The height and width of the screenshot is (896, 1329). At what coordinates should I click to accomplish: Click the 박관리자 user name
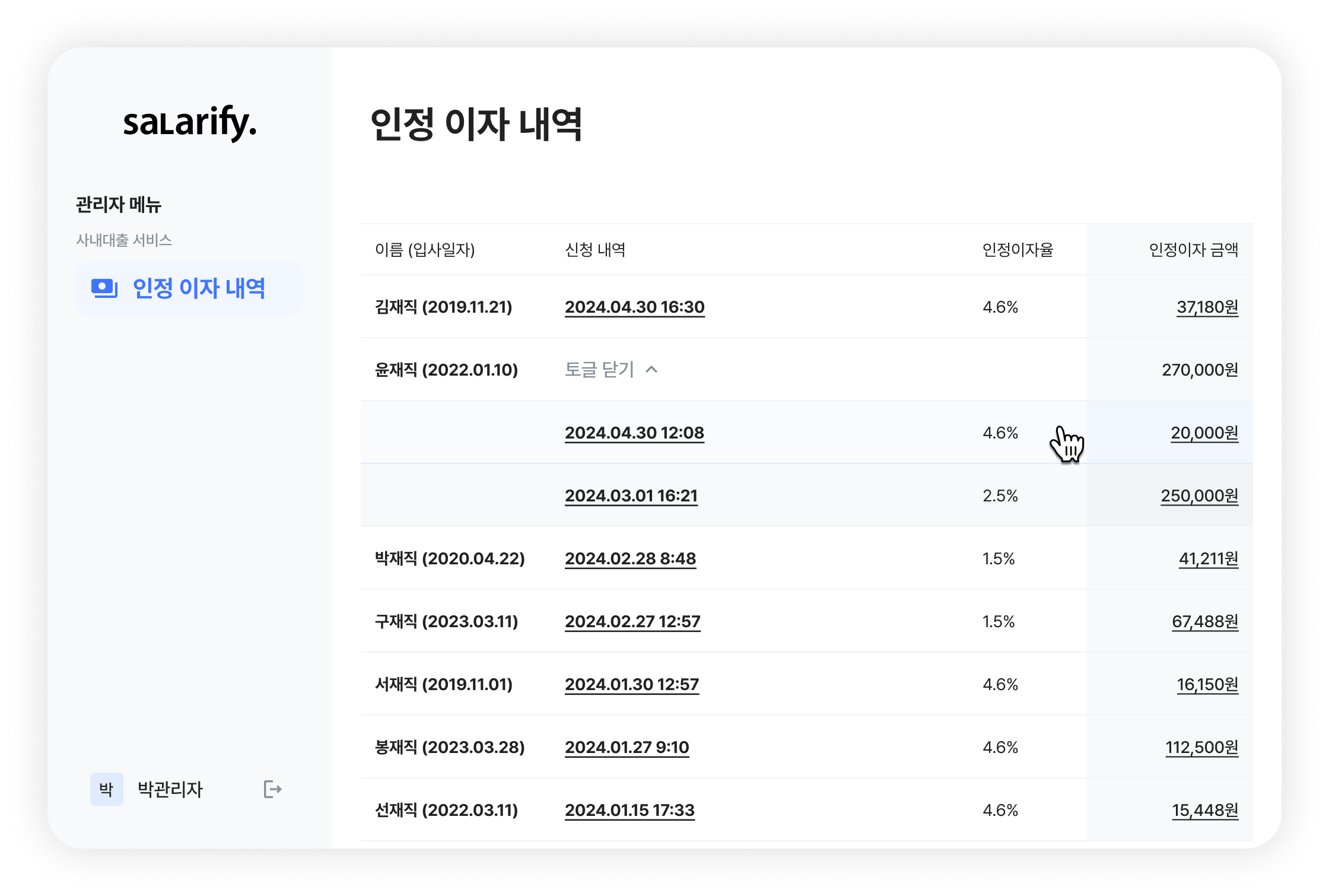point(170,789)
